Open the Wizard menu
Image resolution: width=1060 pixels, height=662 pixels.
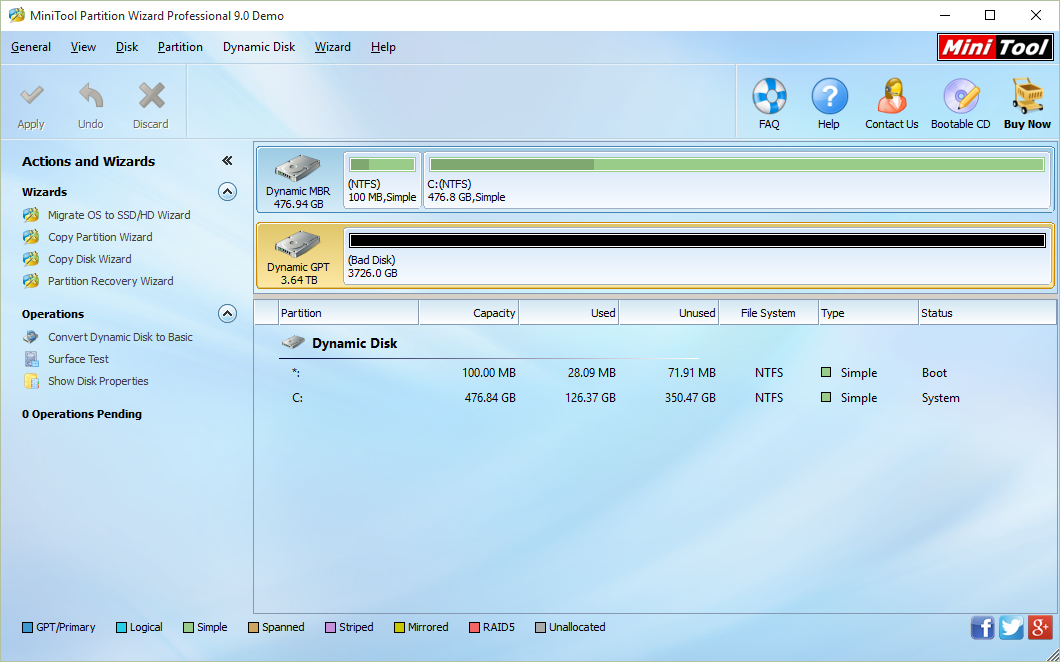(333, 47)
